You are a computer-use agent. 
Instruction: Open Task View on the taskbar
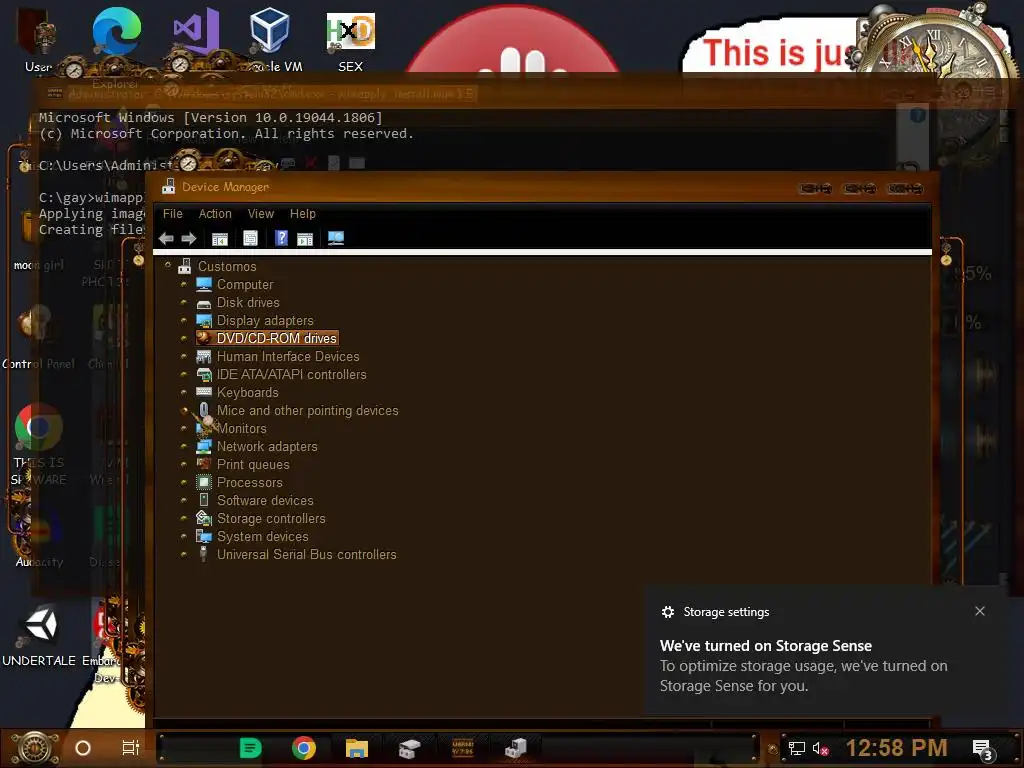[131, 748]
